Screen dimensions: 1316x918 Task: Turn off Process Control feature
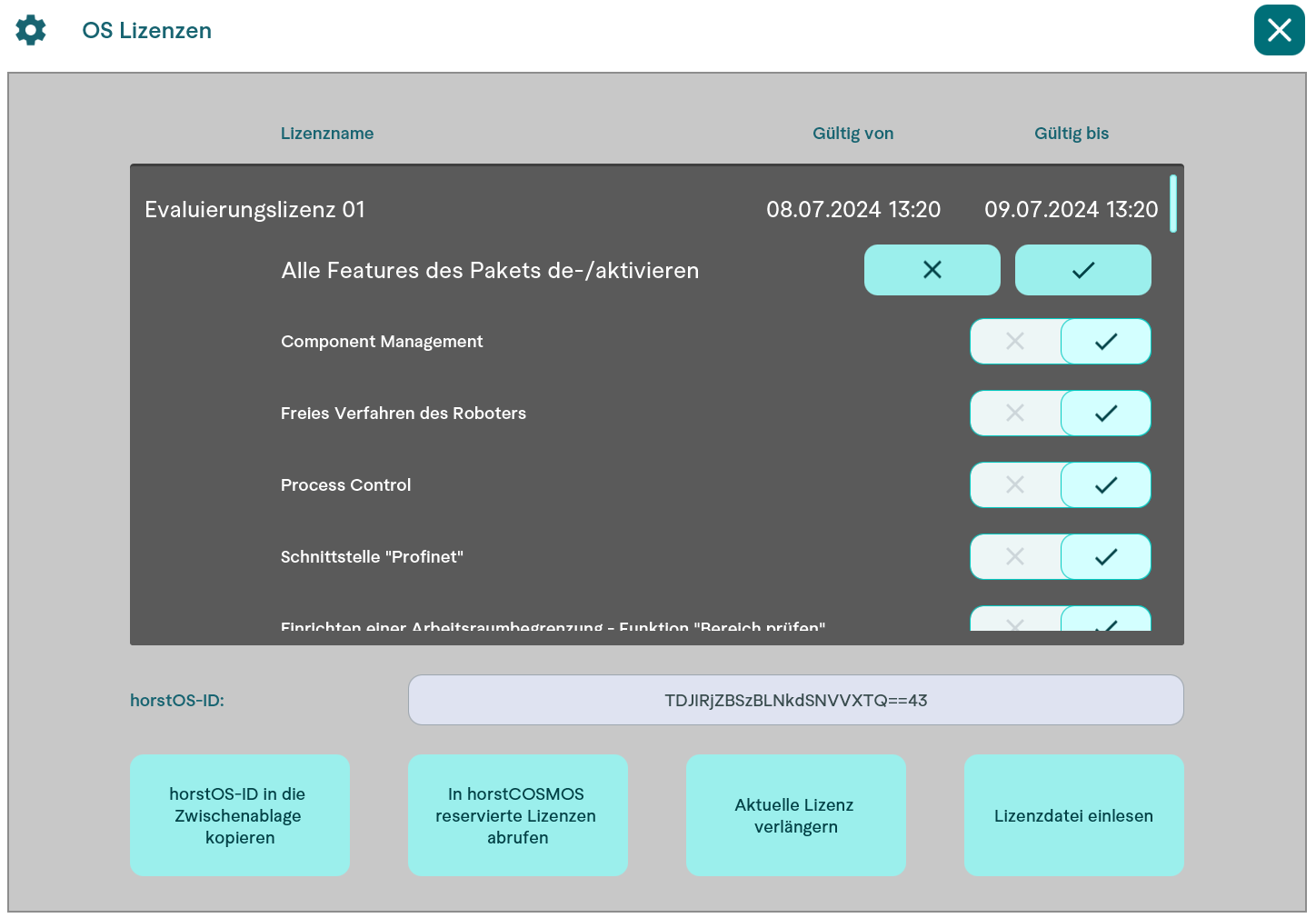coord(1015,485)
